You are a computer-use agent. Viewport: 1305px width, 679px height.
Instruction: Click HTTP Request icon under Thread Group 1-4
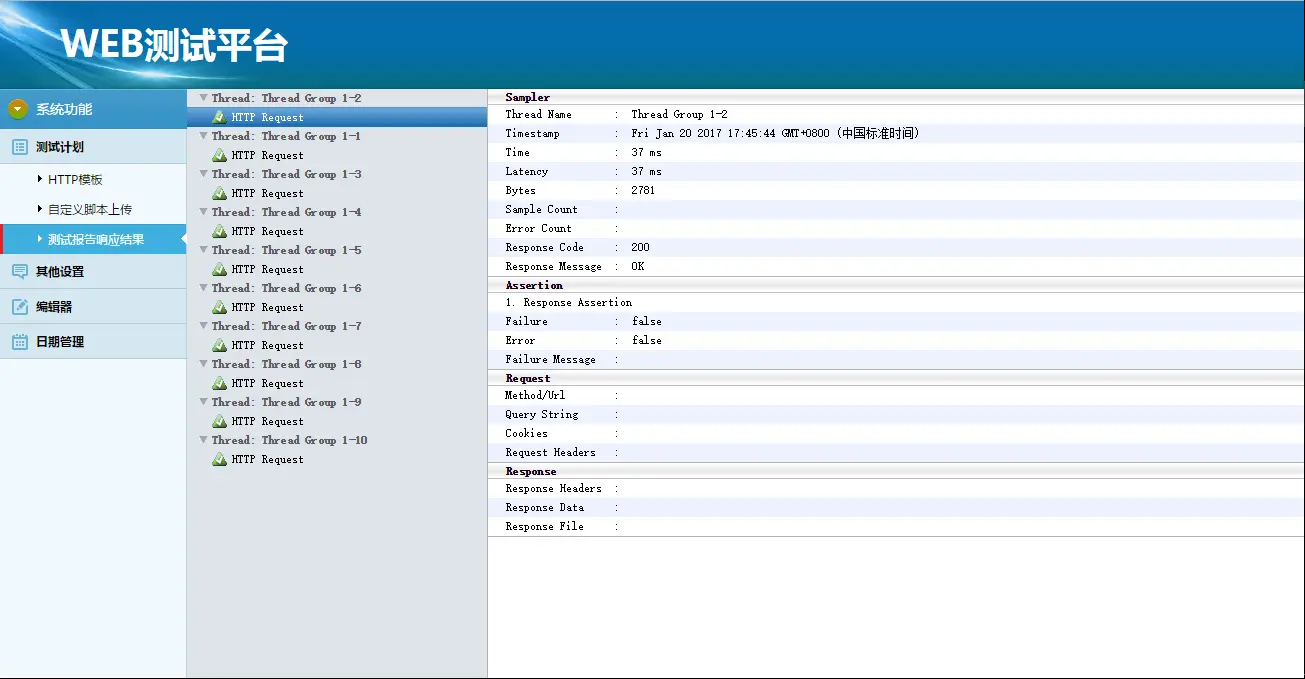[x=219, y=231]
